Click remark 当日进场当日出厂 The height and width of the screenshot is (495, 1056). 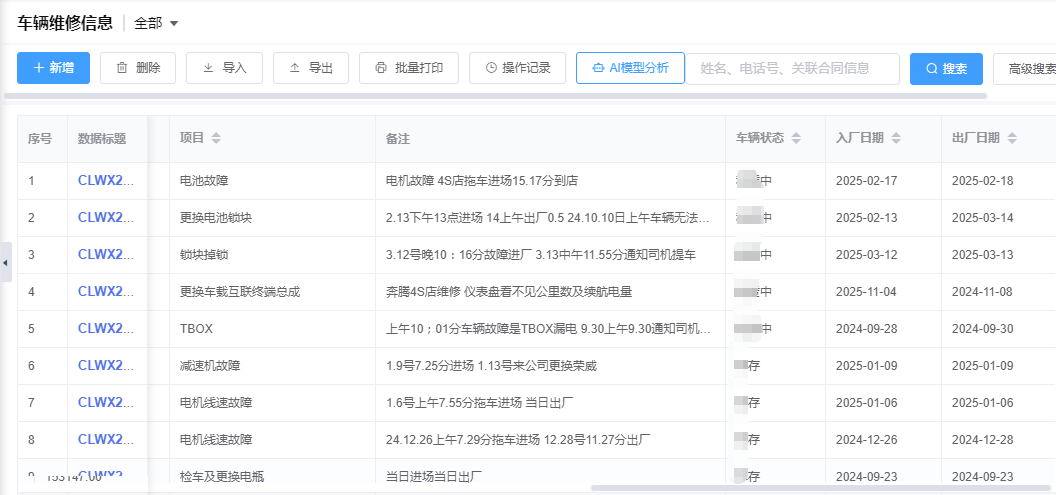[434, 476]
